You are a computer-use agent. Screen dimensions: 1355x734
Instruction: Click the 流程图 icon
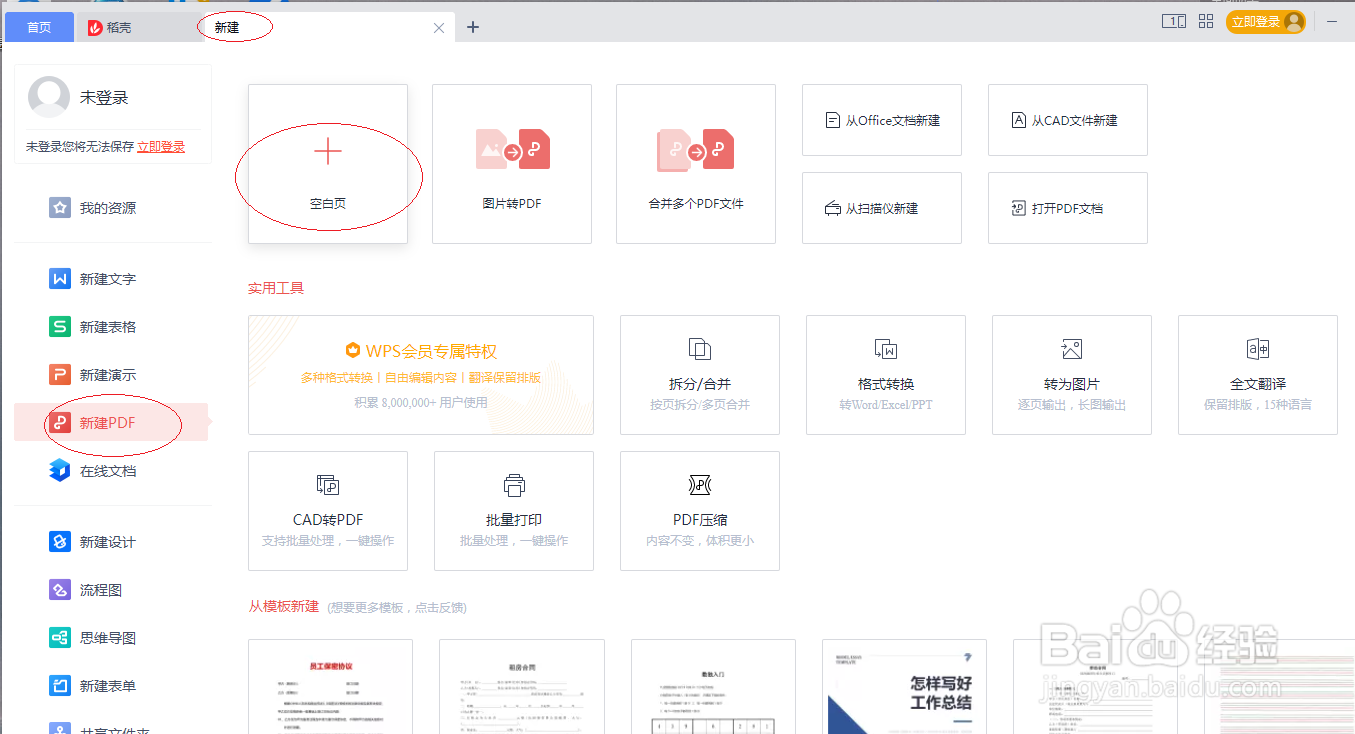60,590
